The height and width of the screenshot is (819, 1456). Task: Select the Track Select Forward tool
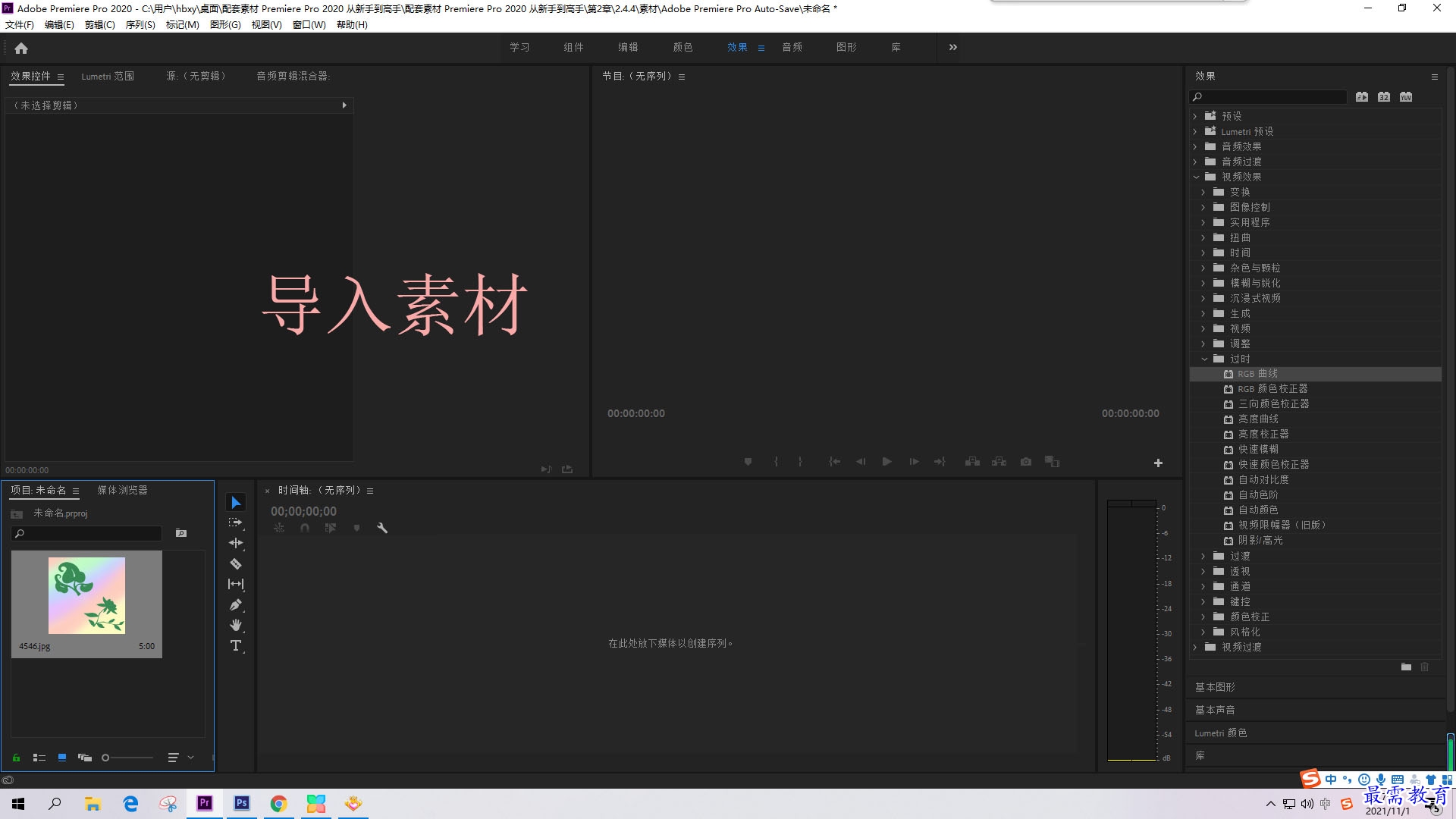tap(236, 522)
